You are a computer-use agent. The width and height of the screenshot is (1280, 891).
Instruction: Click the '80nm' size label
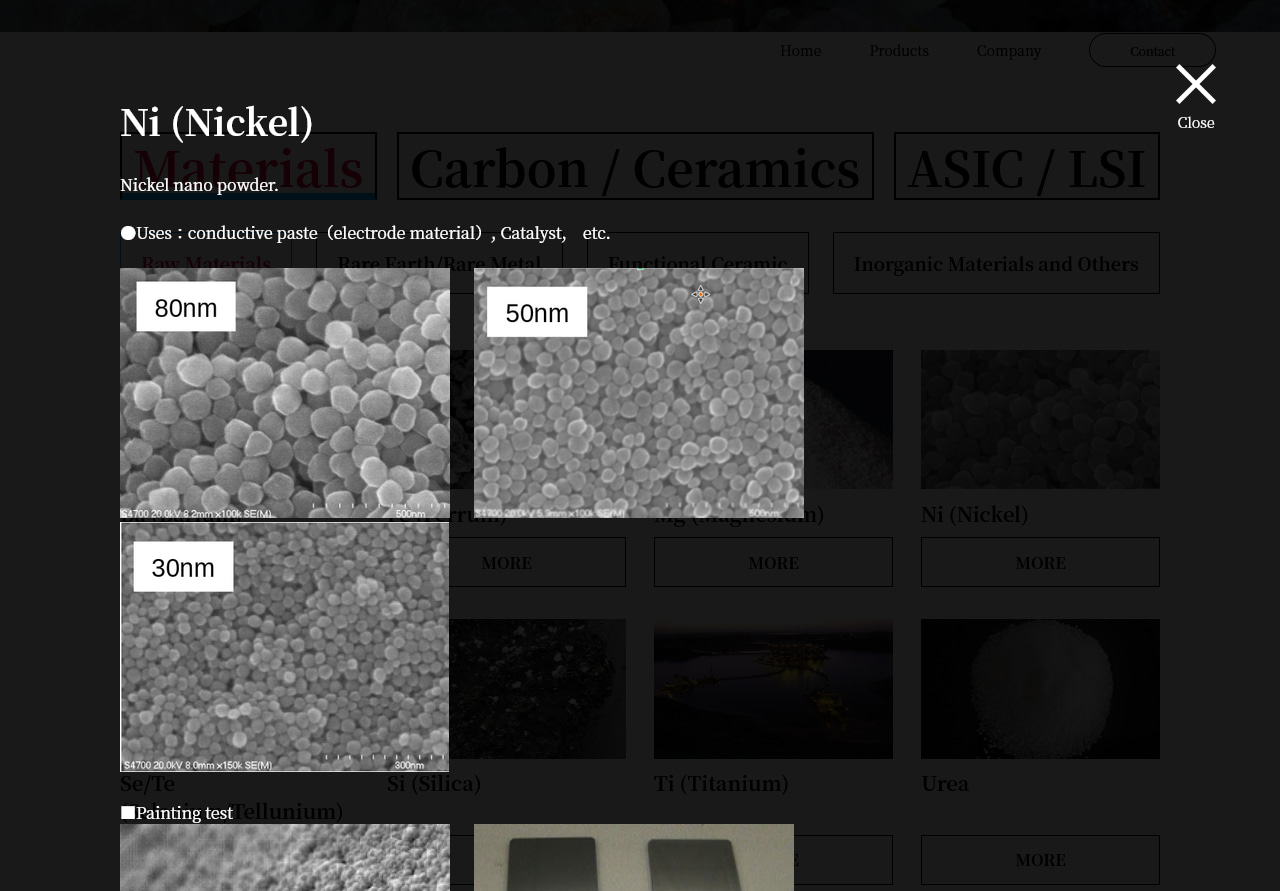[186, 307]
